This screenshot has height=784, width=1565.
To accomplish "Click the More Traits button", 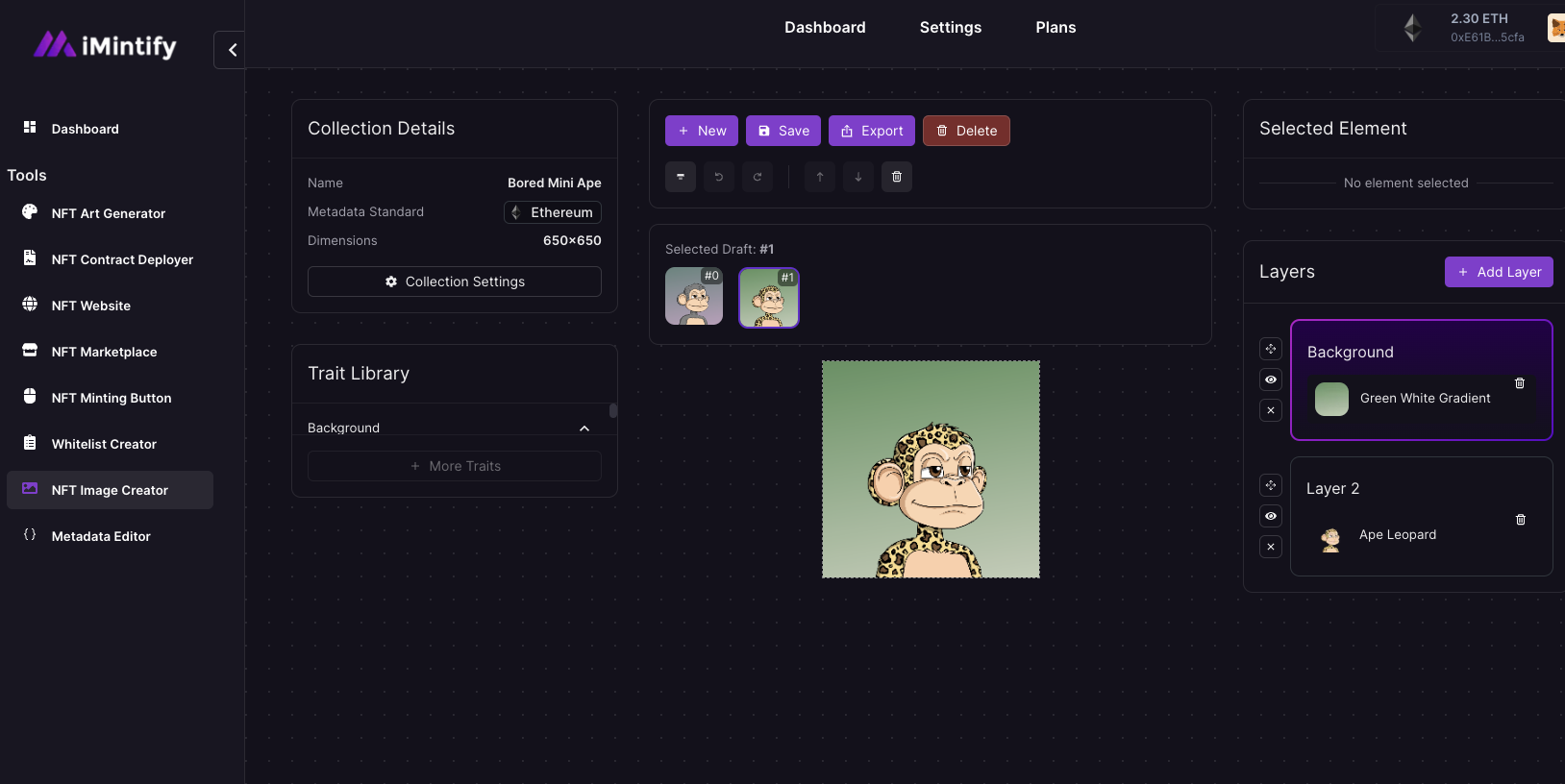I will (x=455, y=466).
